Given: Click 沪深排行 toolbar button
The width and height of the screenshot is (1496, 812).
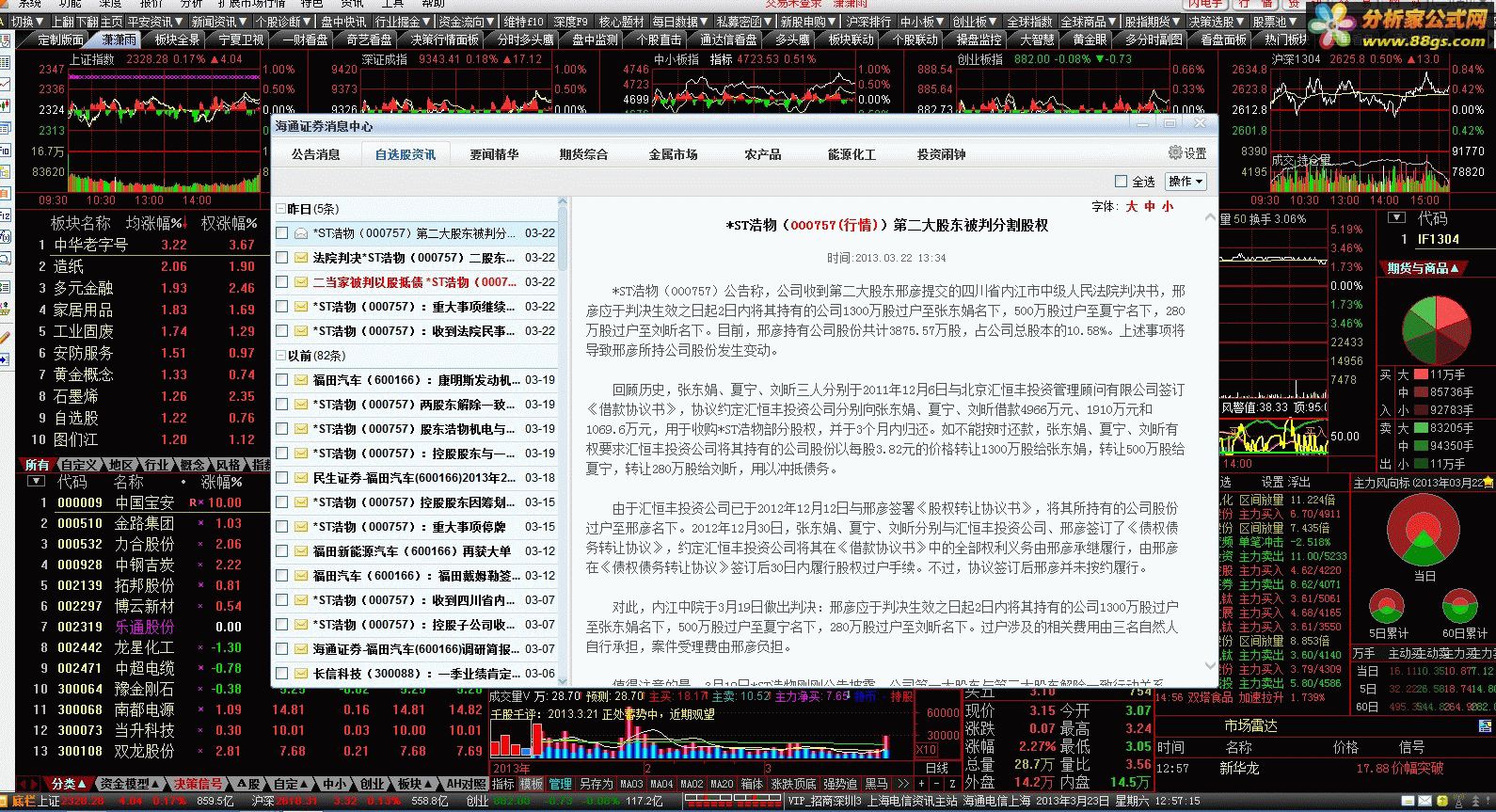Looking at the screenshot, I should 868,22.
